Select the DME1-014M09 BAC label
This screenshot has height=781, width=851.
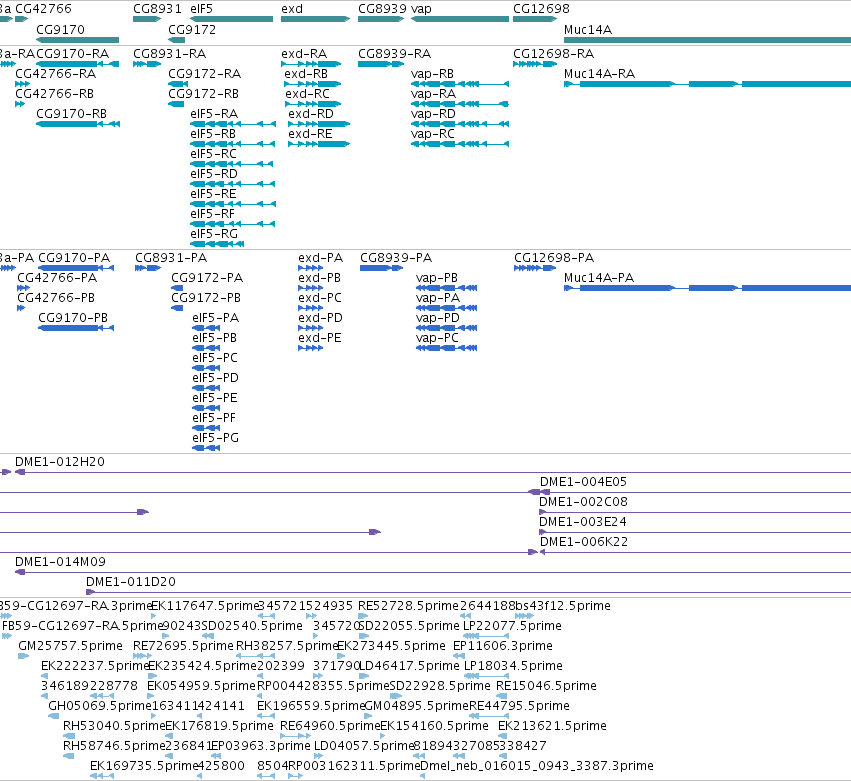[60, 562]
